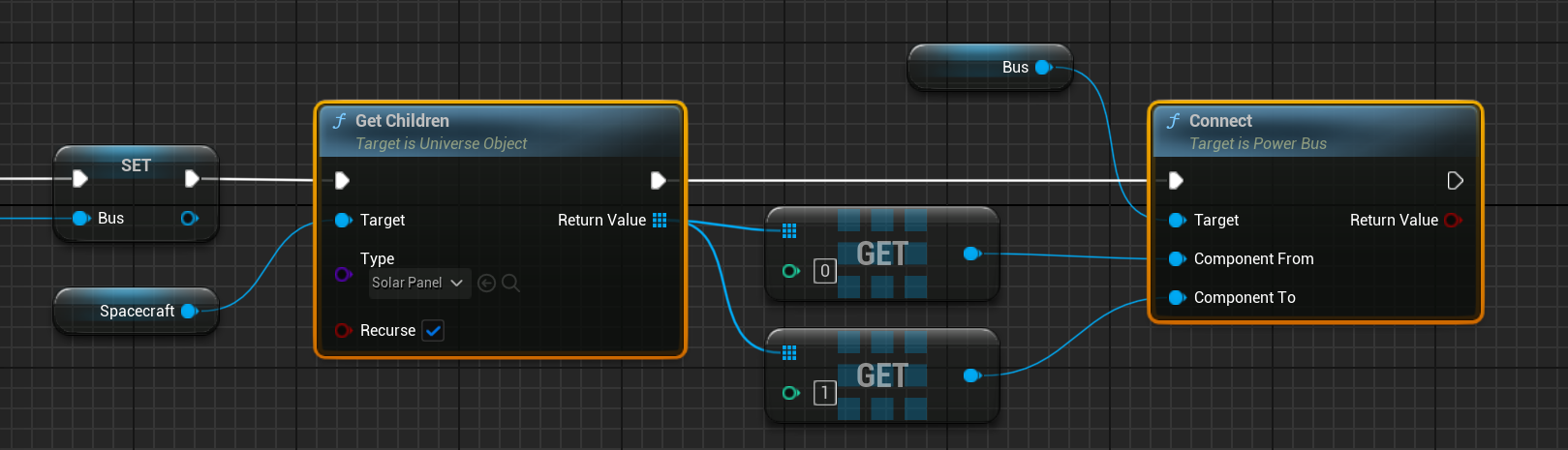Toggle the Recurse checkbox

433,331
